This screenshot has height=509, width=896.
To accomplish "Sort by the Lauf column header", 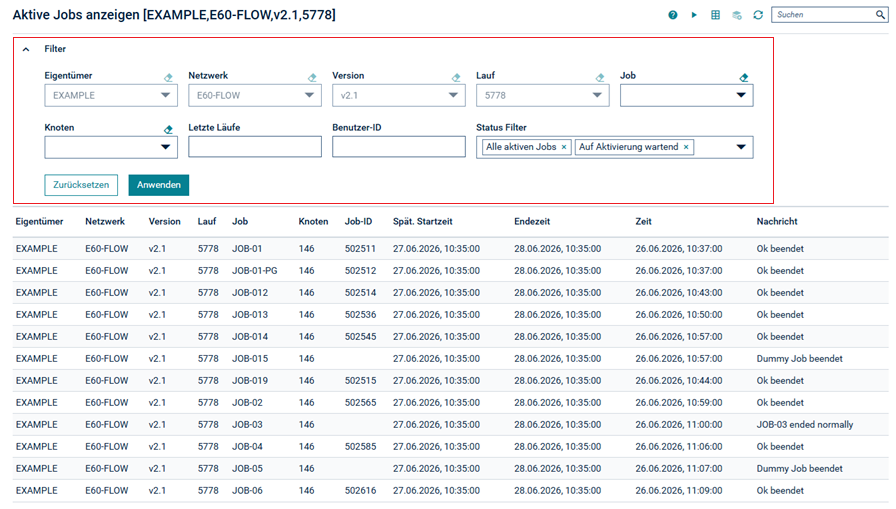I will pos(207,222).
